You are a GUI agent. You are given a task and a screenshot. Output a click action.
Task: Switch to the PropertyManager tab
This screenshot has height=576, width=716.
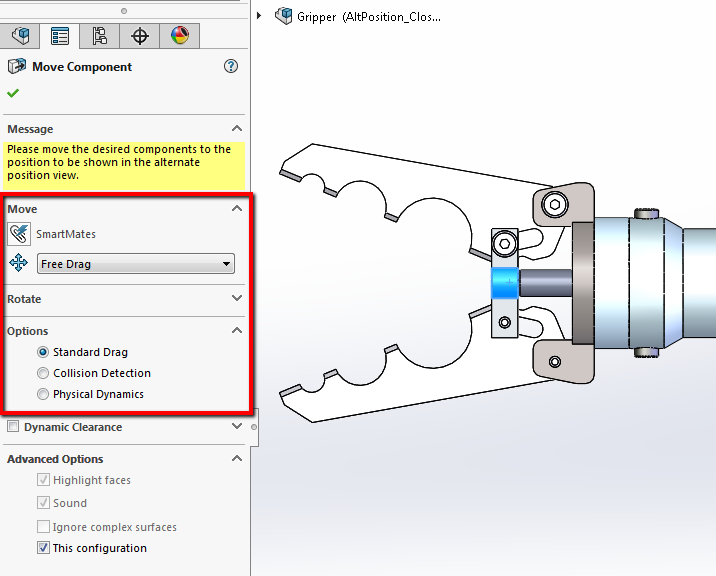click(60, 36)
